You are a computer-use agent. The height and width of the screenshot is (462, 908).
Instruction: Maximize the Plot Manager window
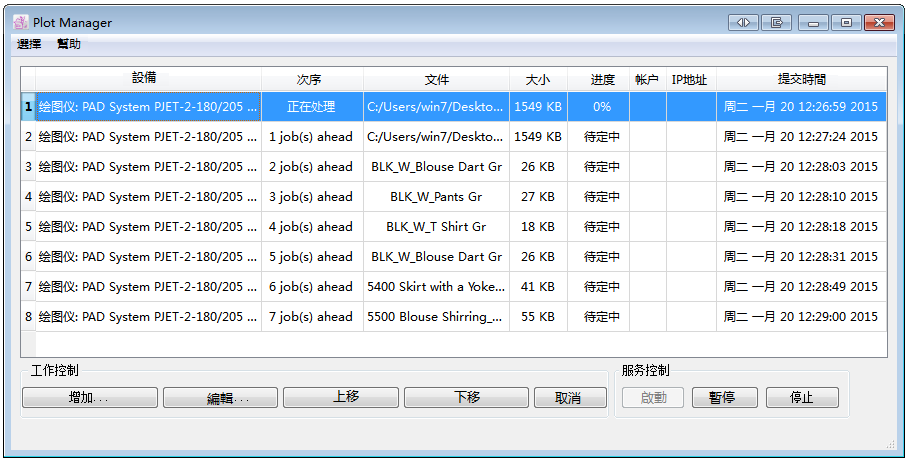[x=846, y=23]
